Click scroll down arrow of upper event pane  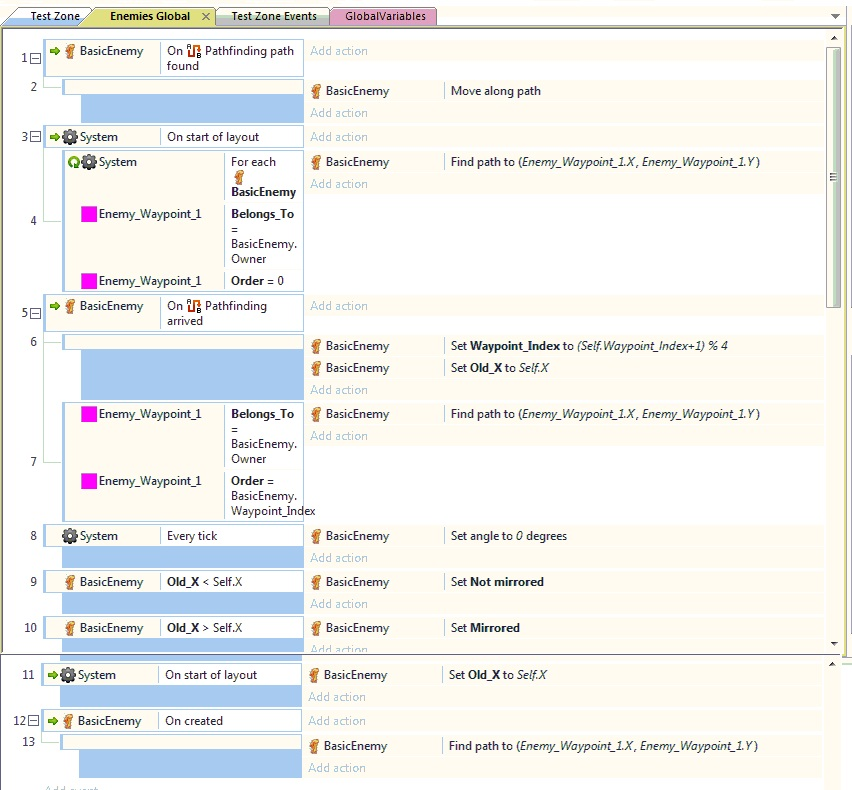(x=834, y=644)
